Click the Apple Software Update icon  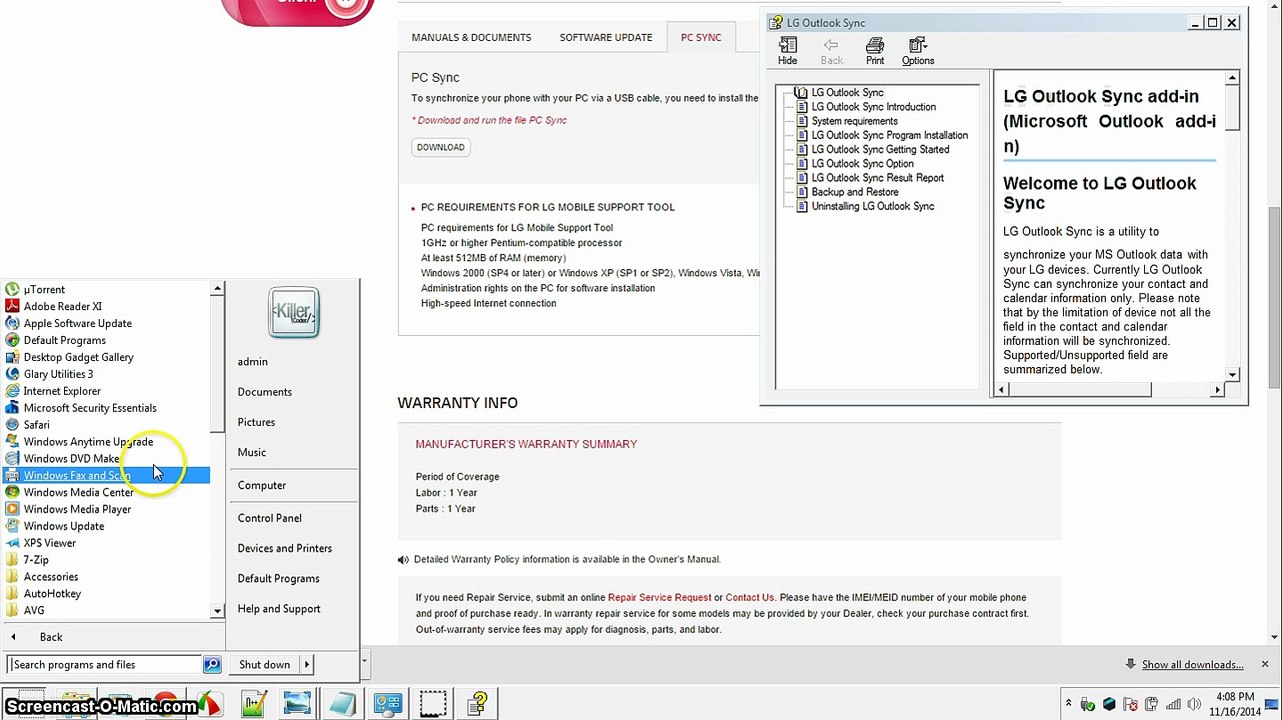point(12,323)
